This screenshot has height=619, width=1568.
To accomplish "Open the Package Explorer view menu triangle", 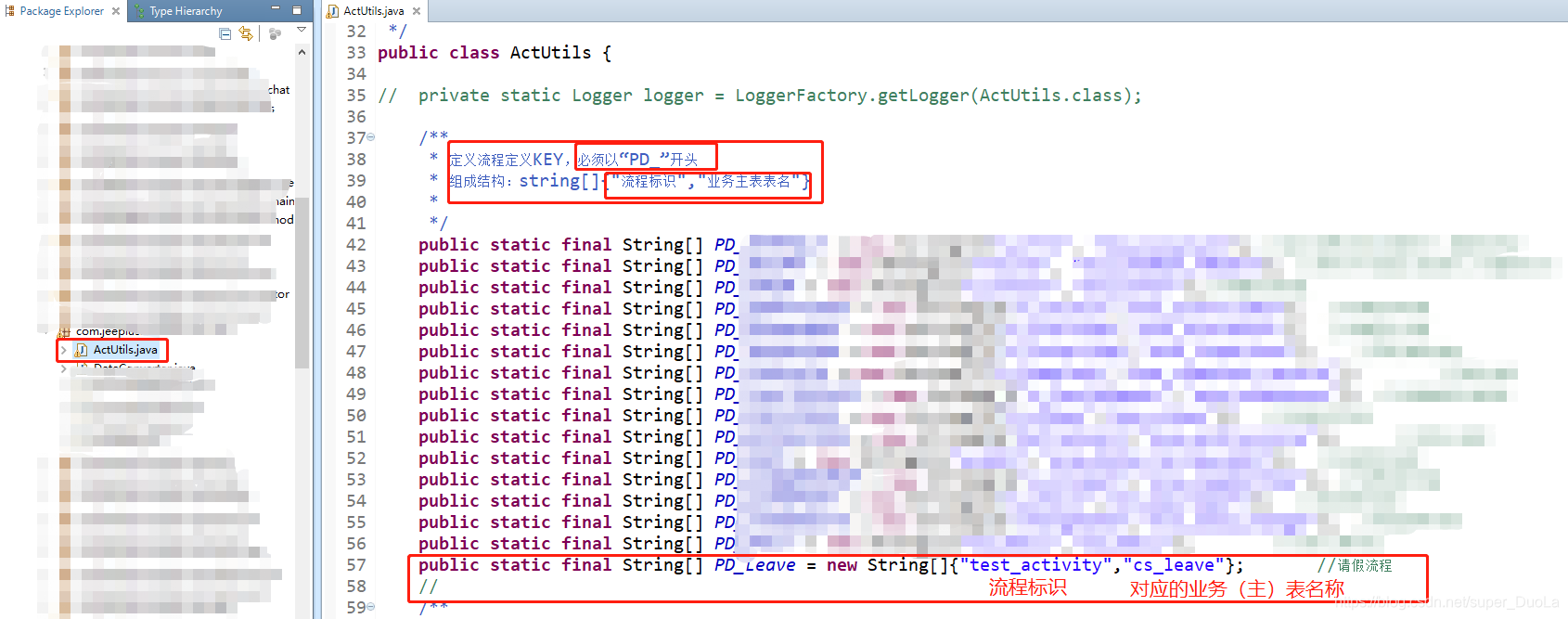I will tap(302, 31).
